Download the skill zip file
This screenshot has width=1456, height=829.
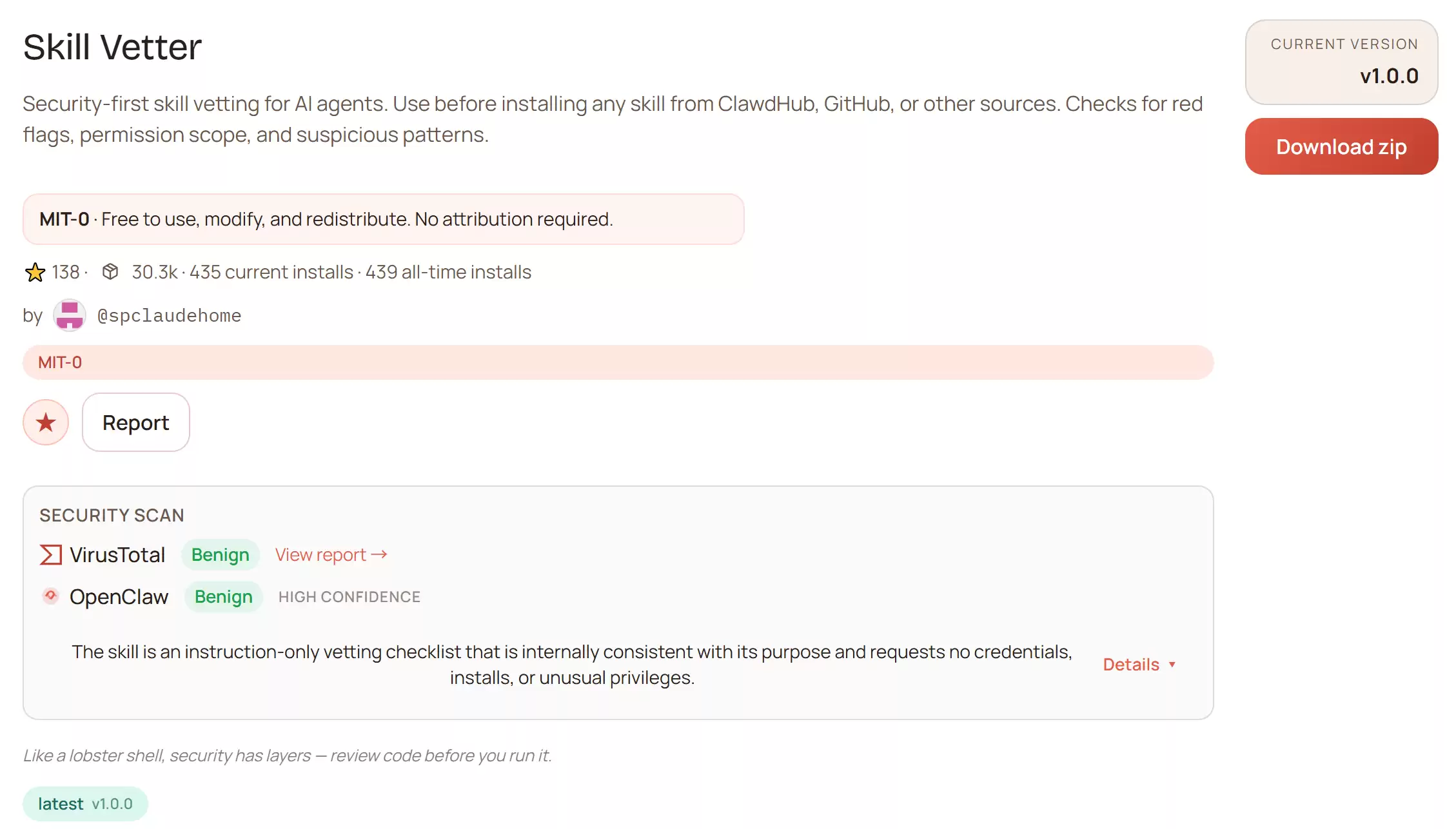coord(1341,147)
